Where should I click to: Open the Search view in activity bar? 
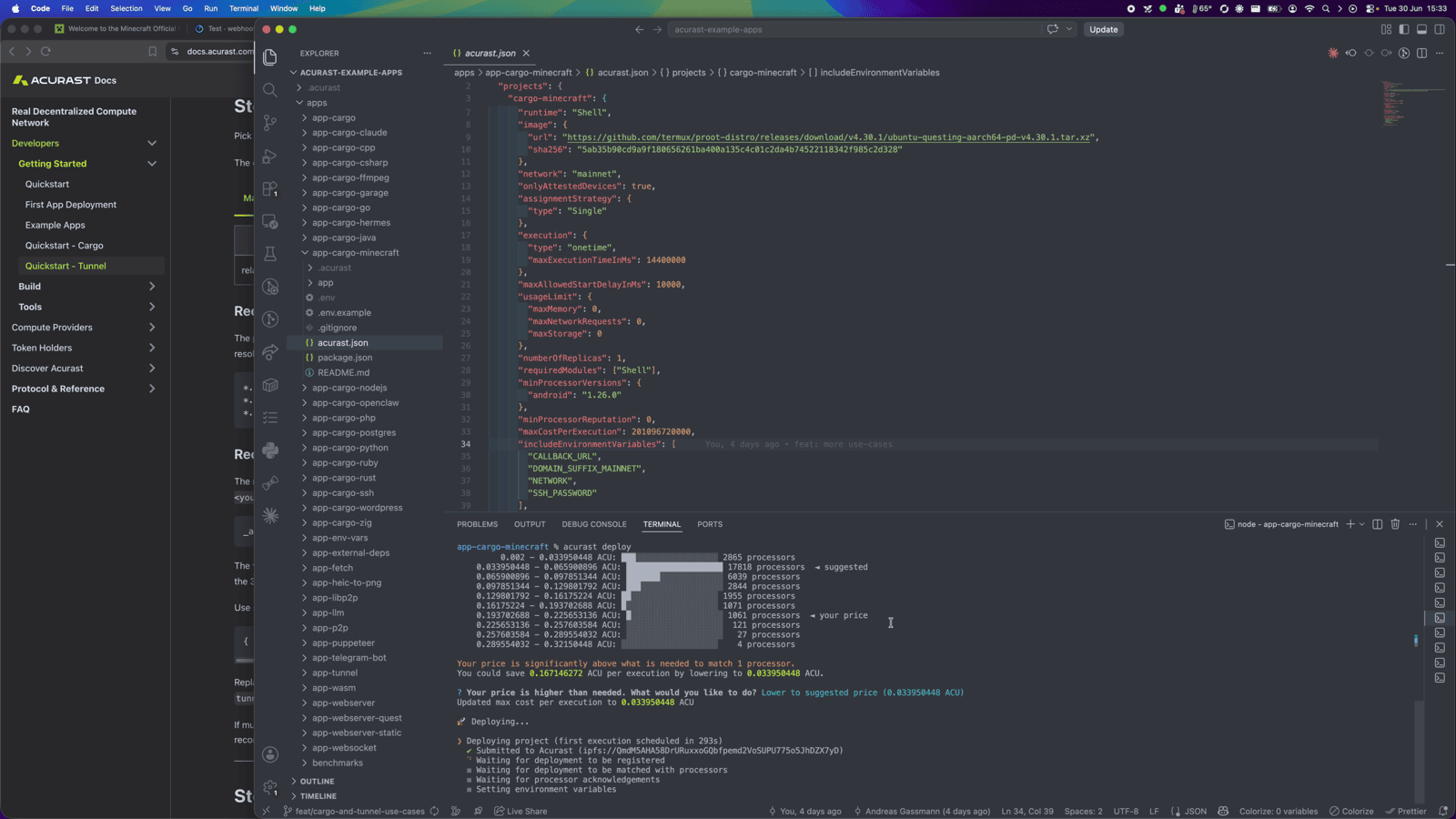click(x=270, y=90)
